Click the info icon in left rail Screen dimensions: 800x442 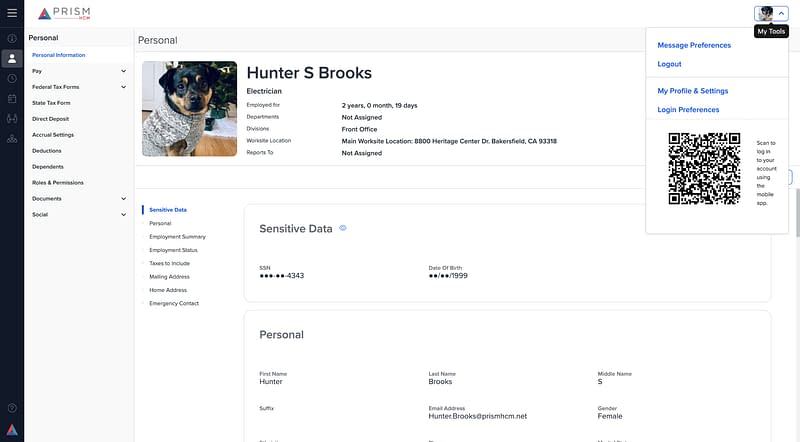(12, 38)
